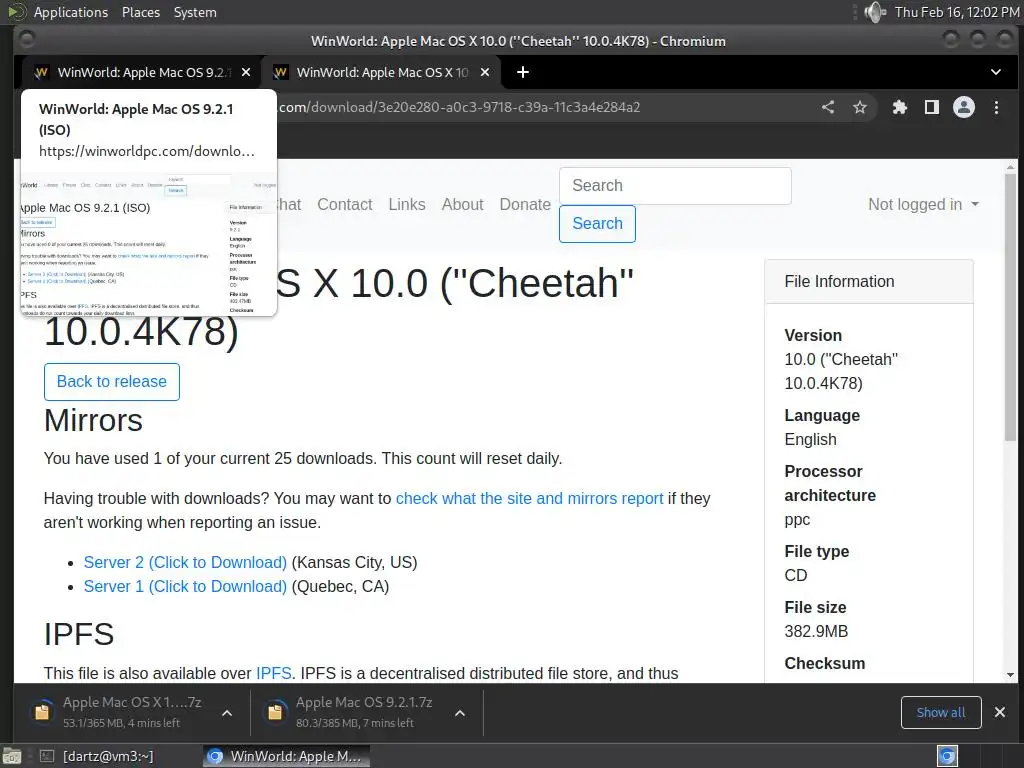The height and width of the screenshot is (768, 1024).
Task: Open the About navigation link
Action: [462, 204]
